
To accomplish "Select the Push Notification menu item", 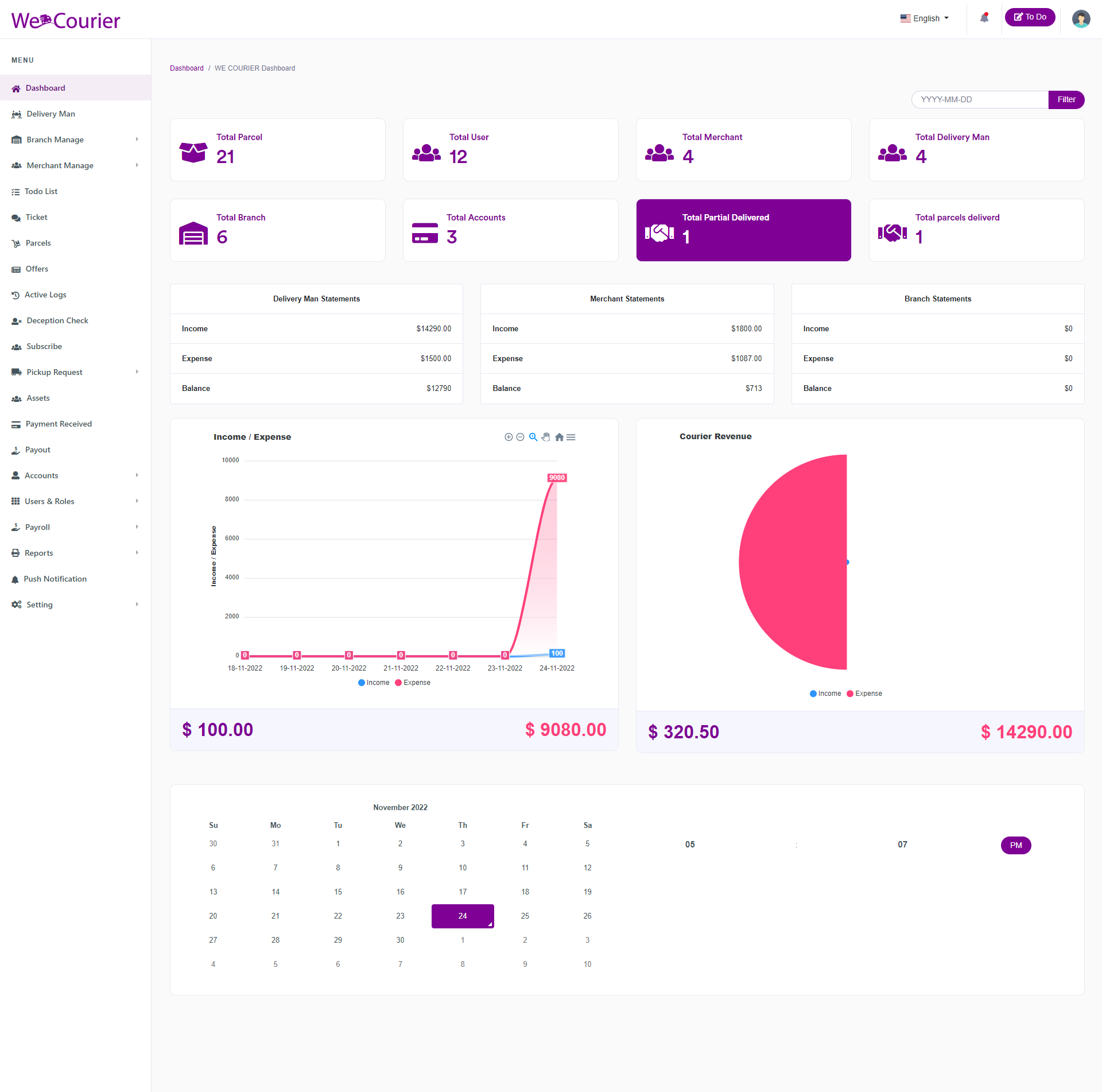I will [x=55, y=579].
